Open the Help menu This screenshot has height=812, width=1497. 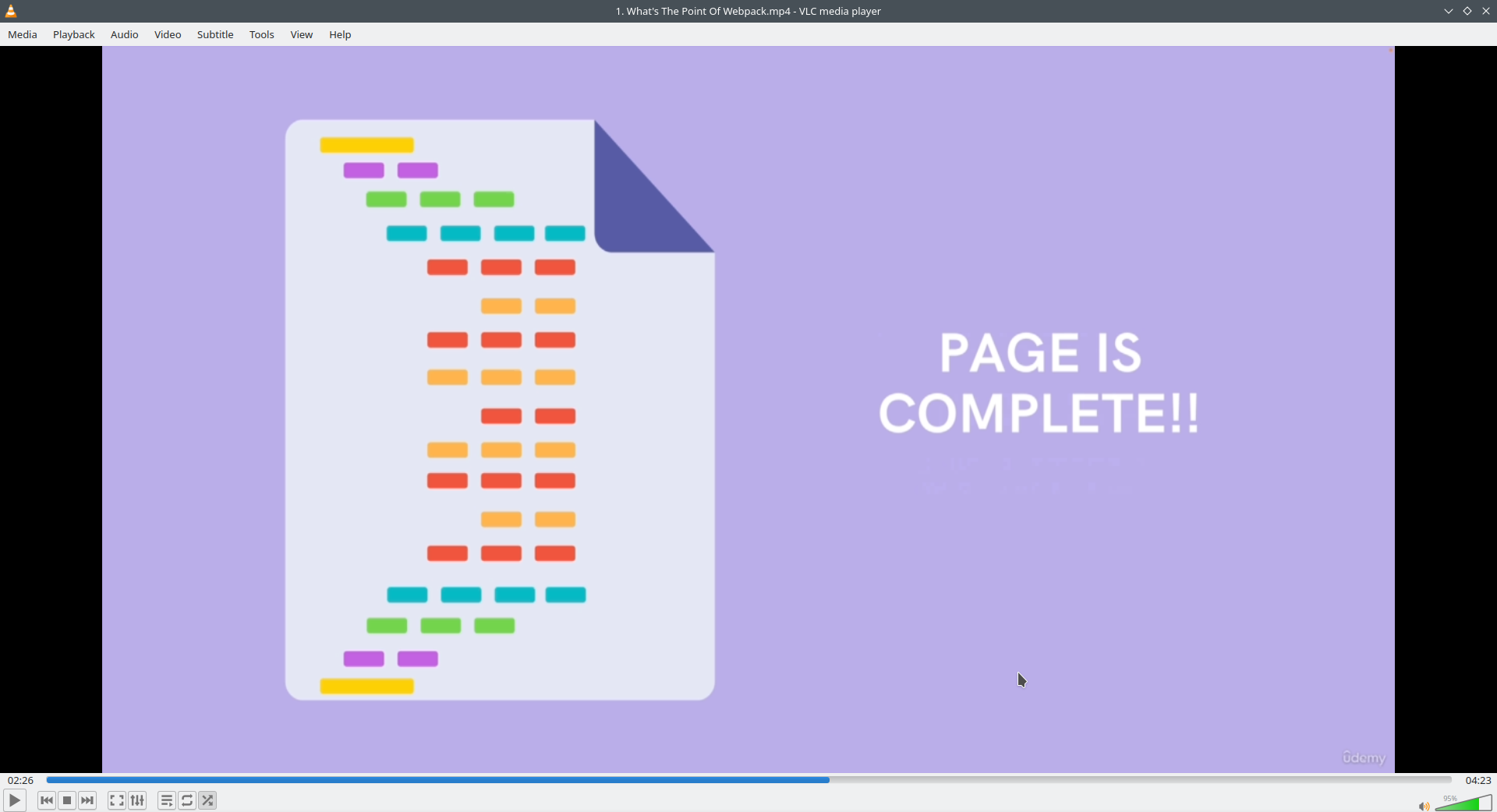(341, 35)
